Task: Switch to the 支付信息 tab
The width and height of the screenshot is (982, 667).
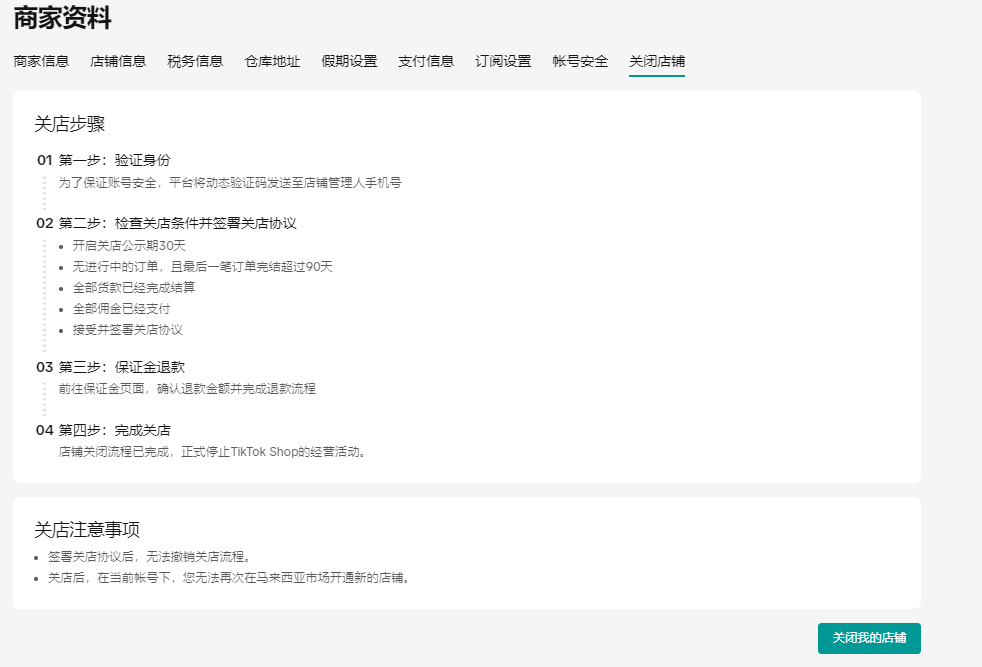Action: (x=426, y=61)
